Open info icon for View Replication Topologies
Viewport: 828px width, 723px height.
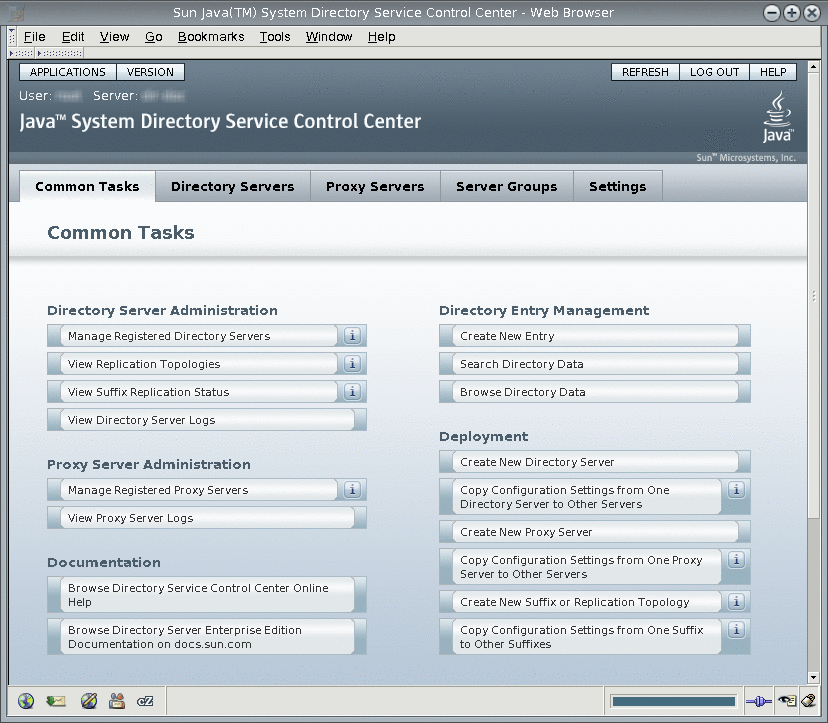tap(352, 364)
